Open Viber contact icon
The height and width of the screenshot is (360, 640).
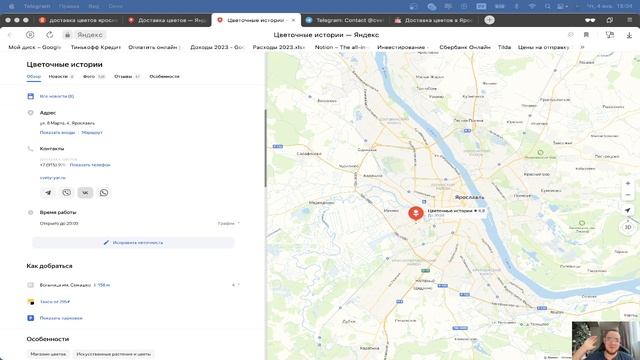point(67,193)
